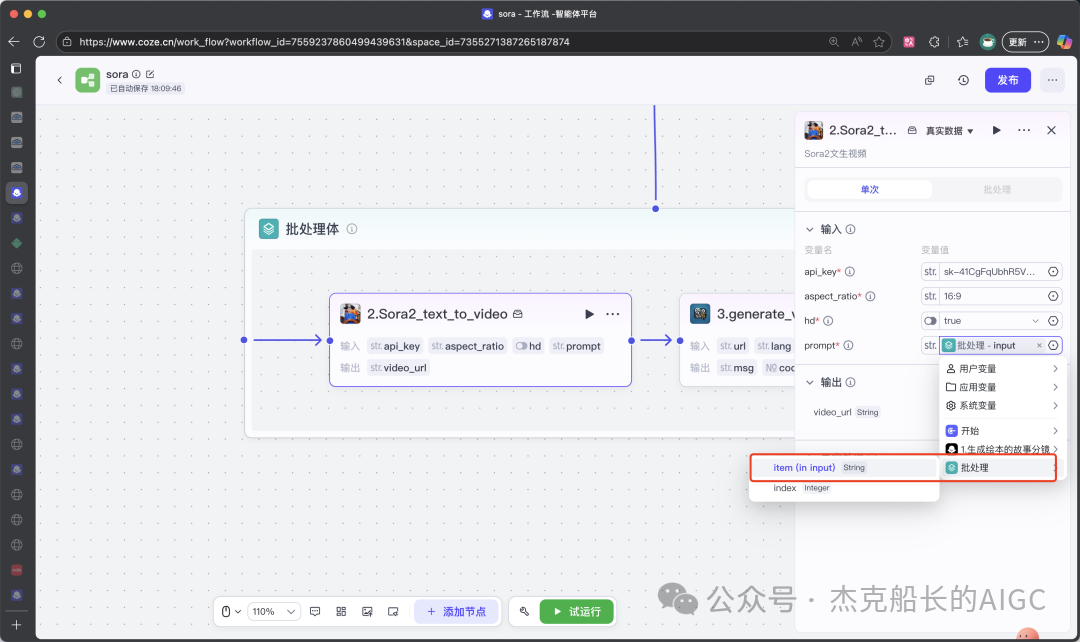Click the browser 更新 update button
The height and width of the screenshot is (642, 1080).
click(x=1025, y=42)
